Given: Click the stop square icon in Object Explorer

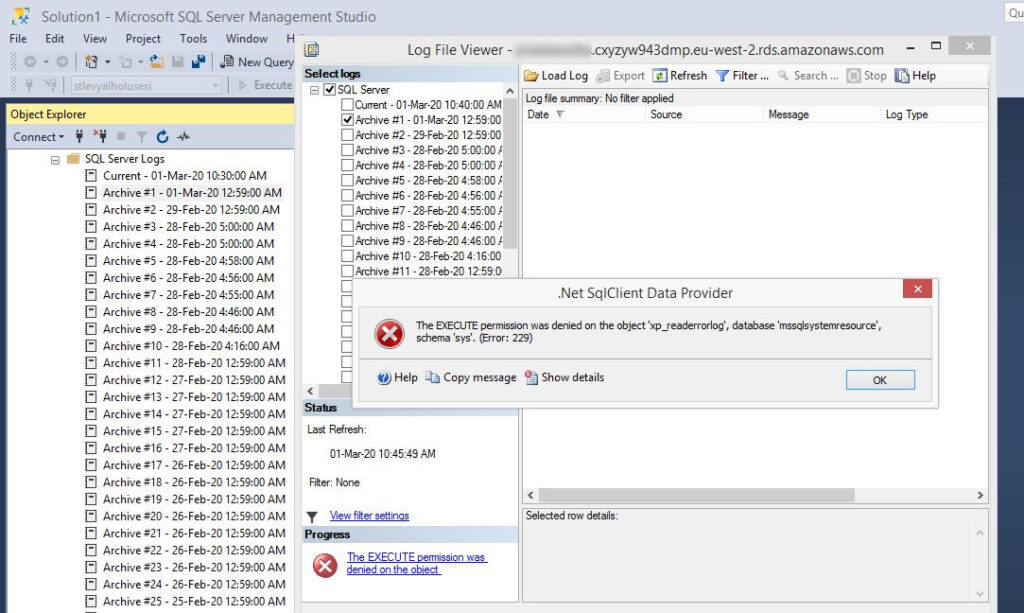Looking at the screenshot, I should (121, 136).
